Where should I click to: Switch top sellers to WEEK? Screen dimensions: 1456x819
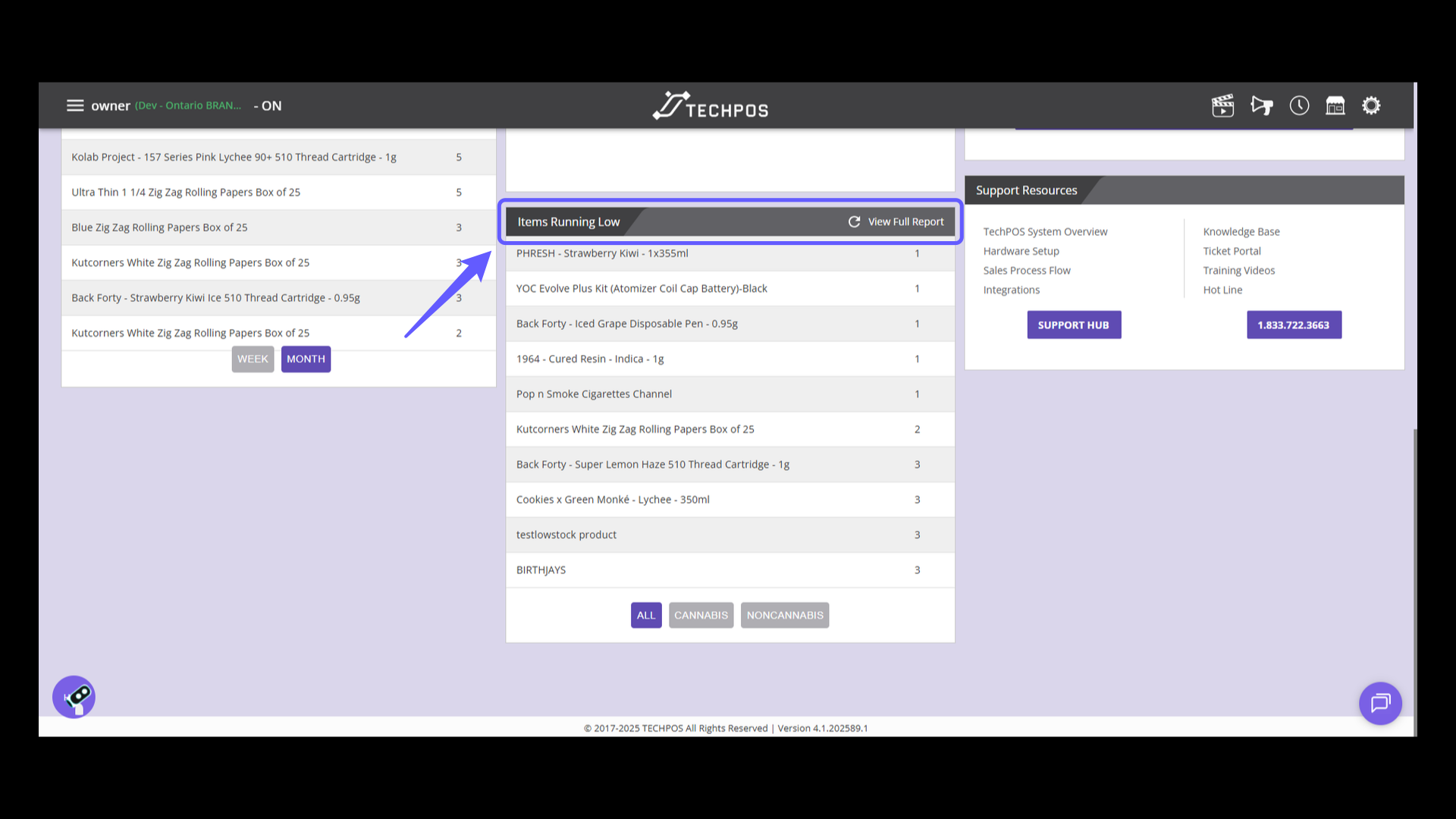(x=253, y=359)
